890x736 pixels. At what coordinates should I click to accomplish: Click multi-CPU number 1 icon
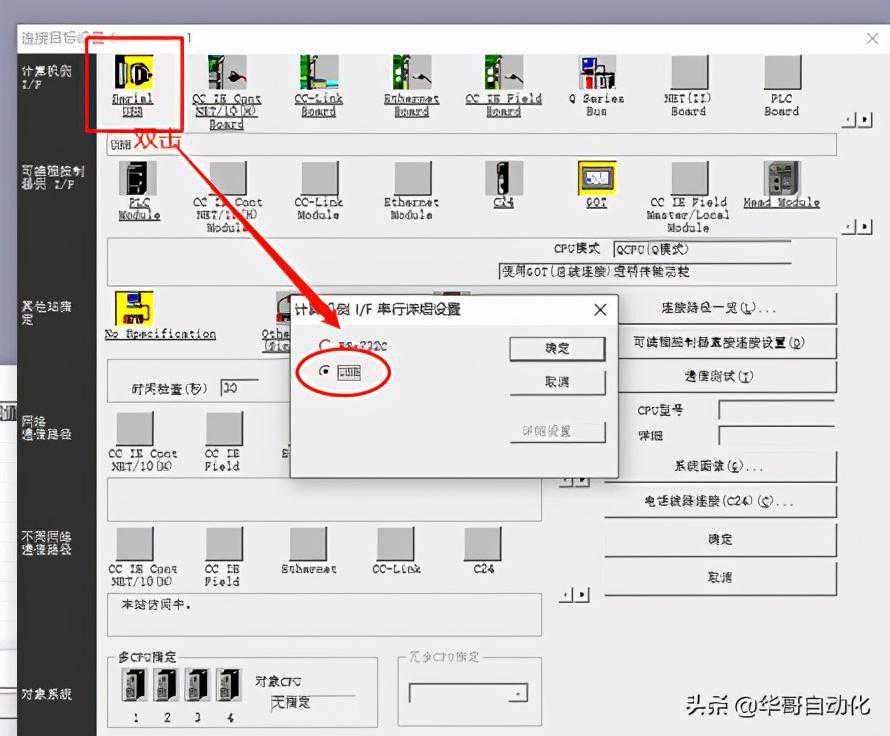[x=133, y=685]
